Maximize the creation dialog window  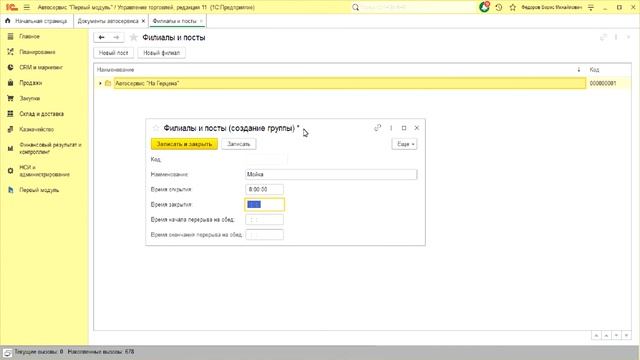pos(404,128)
